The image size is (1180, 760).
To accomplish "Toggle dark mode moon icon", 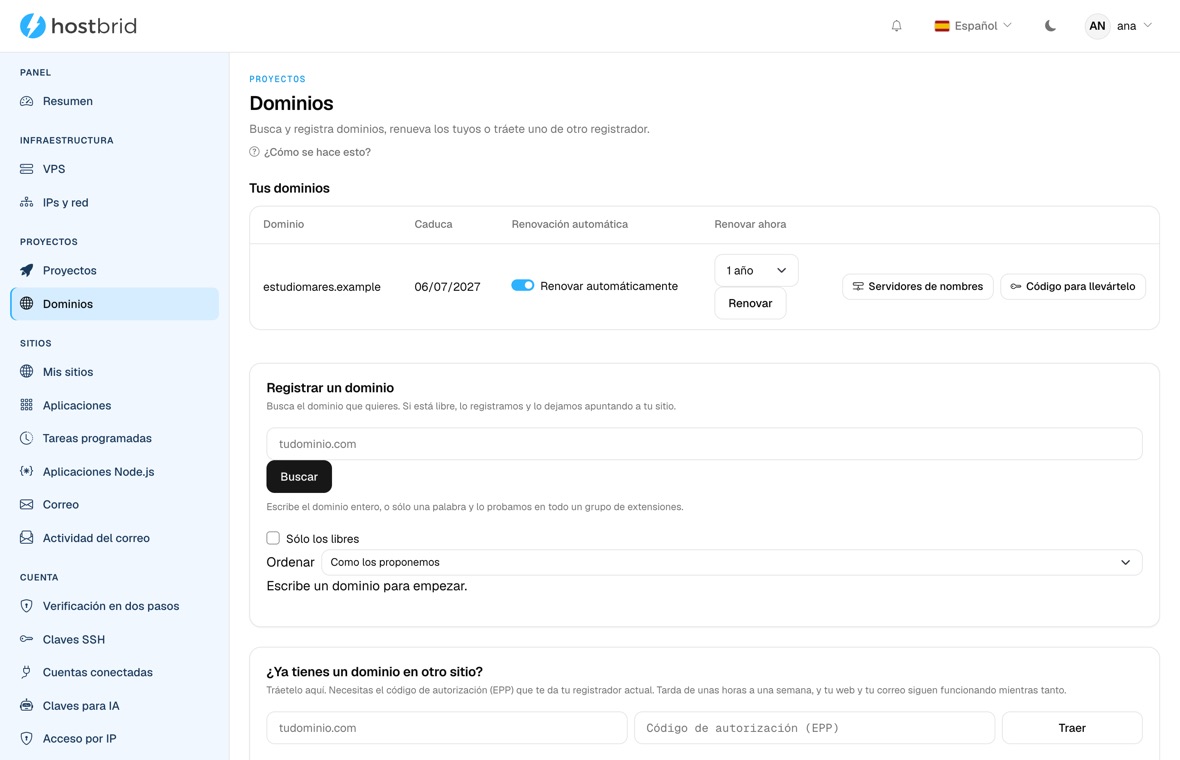I will (x=1050, y=26).
